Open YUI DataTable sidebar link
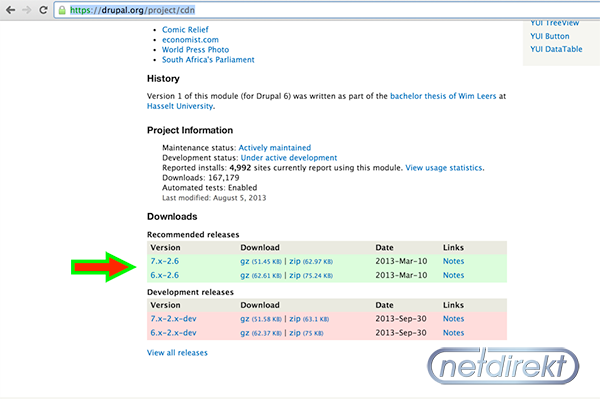This screenshot has width=600, height=399. 556,49
